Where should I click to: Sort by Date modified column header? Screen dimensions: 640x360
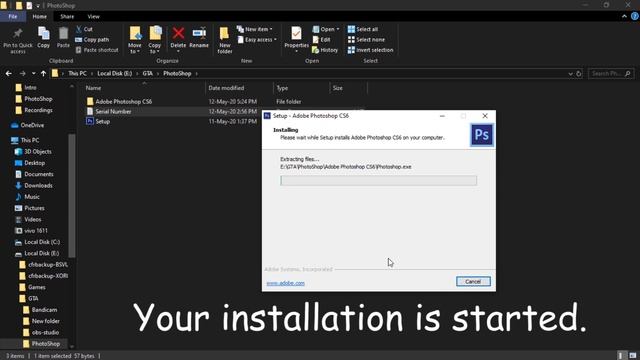(x=239, y=88)
